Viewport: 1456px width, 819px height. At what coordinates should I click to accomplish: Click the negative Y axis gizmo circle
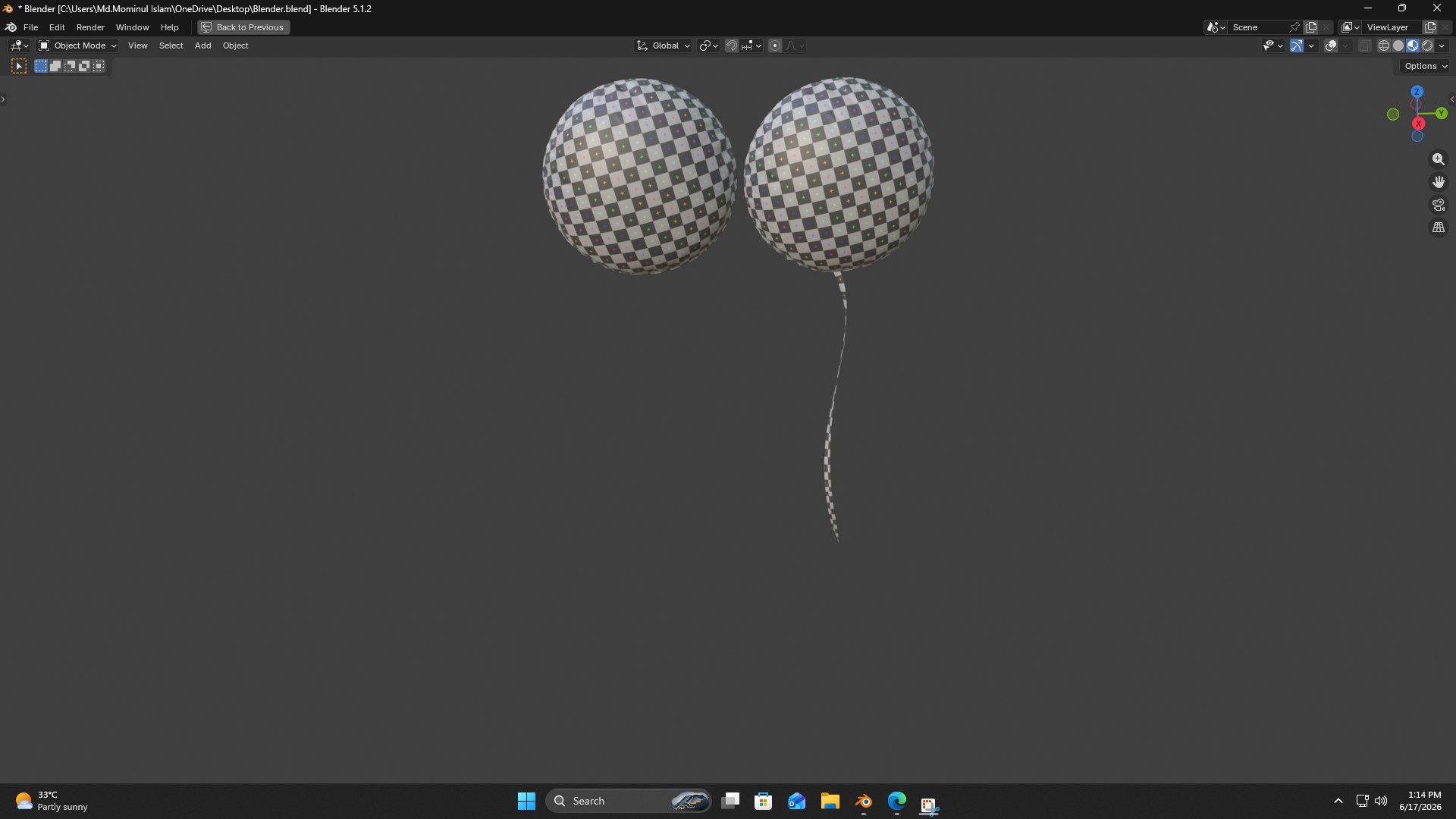click(x=1393, y=115)
